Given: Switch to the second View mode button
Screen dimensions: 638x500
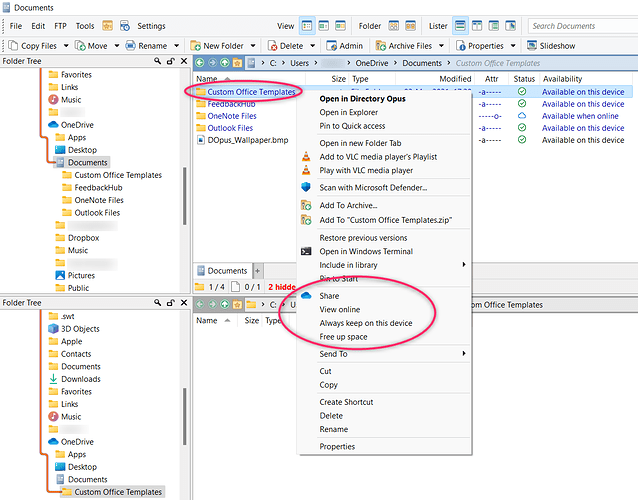Looking at the screenshot, I should [x=324, y=26].
